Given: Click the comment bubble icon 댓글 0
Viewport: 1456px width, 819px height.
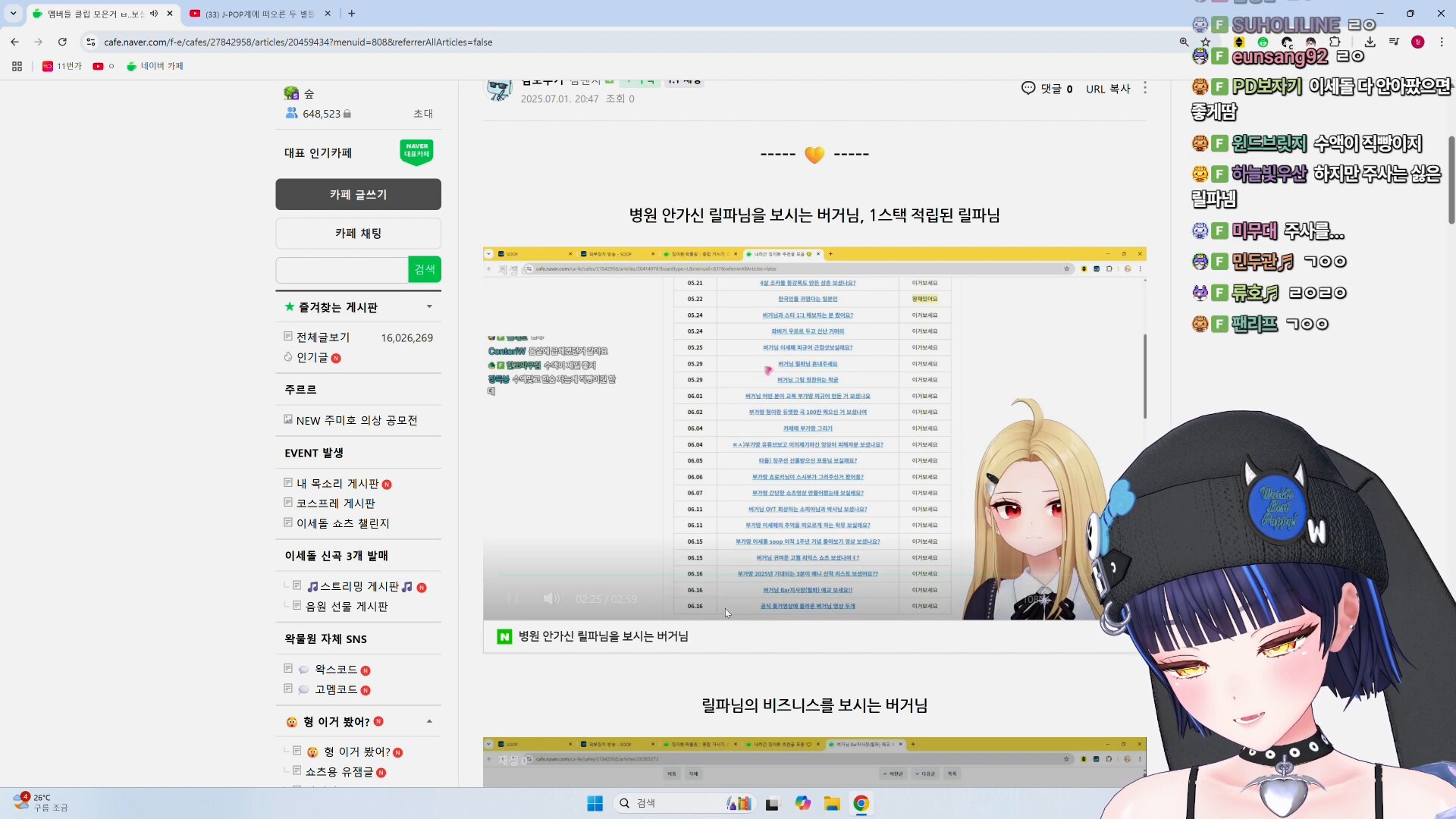Looking at the screenshot, I should pyautogui.click(x=1028, y=89).
